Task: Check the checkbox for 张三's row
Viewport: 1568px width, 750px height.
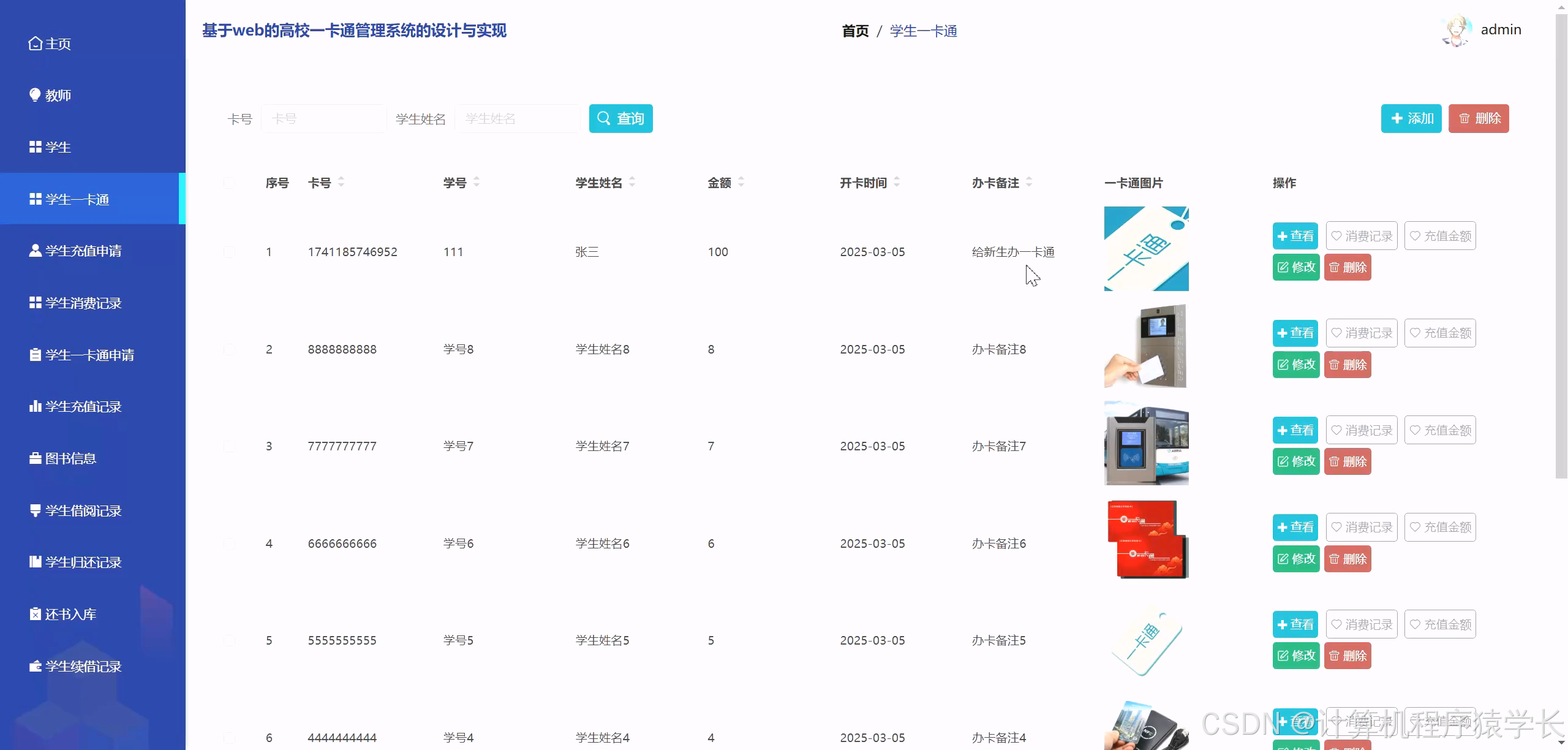Action: point(230,251)
